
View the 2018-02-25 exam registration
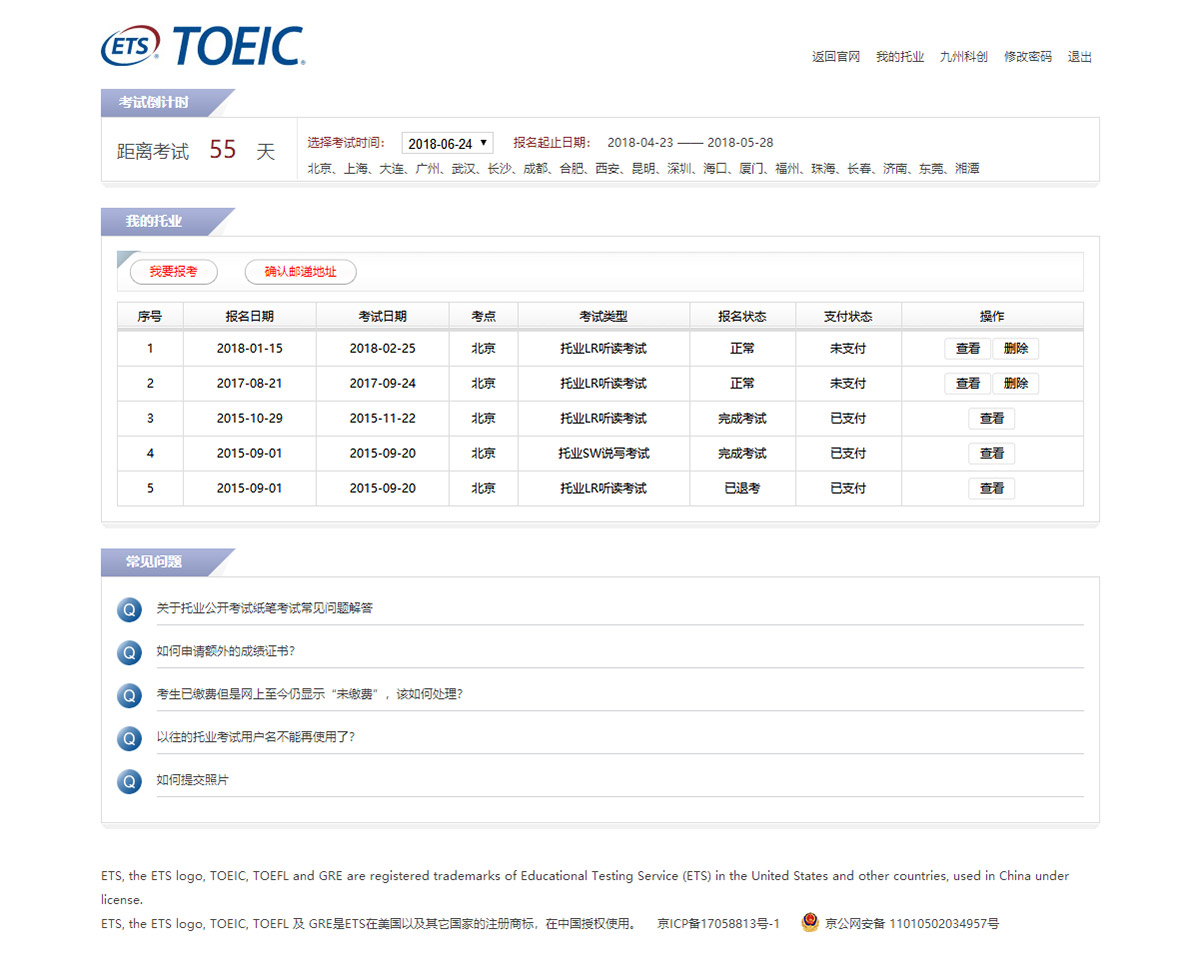[x=967, y=349]
